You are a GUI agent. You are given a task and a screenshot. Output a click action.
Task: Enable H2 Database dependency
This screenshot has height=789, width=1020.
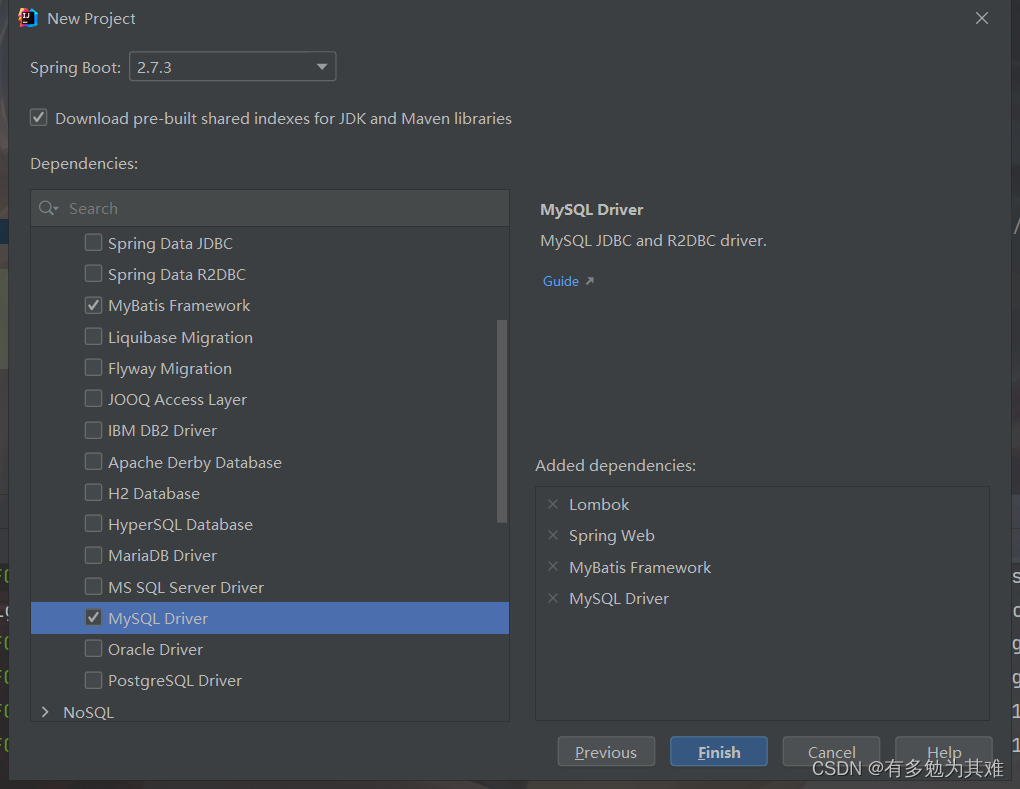(x=93, y=492)
